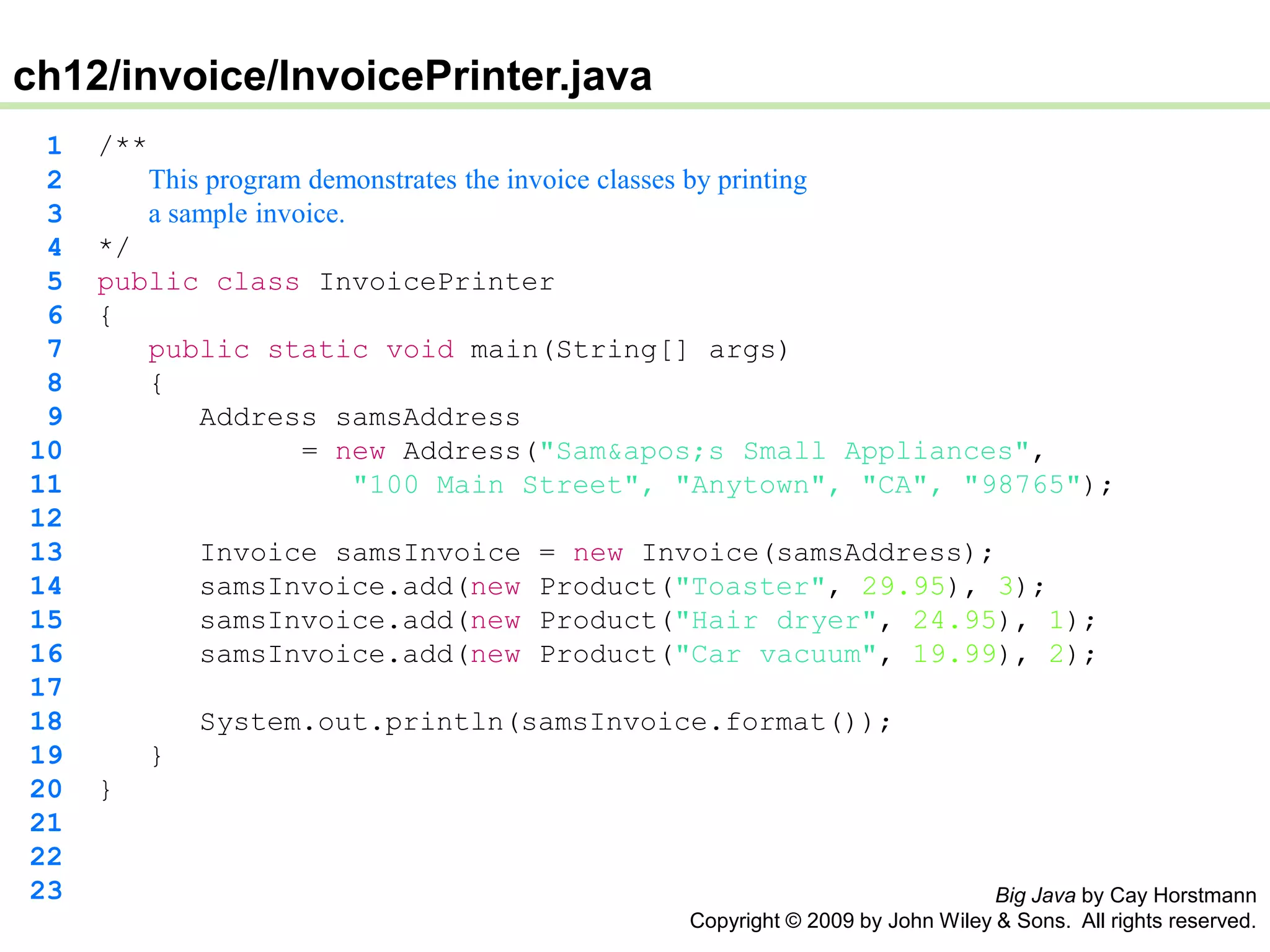Click line number 1
This screenshot has height=952, width=1270.
[x=55, y=146]
